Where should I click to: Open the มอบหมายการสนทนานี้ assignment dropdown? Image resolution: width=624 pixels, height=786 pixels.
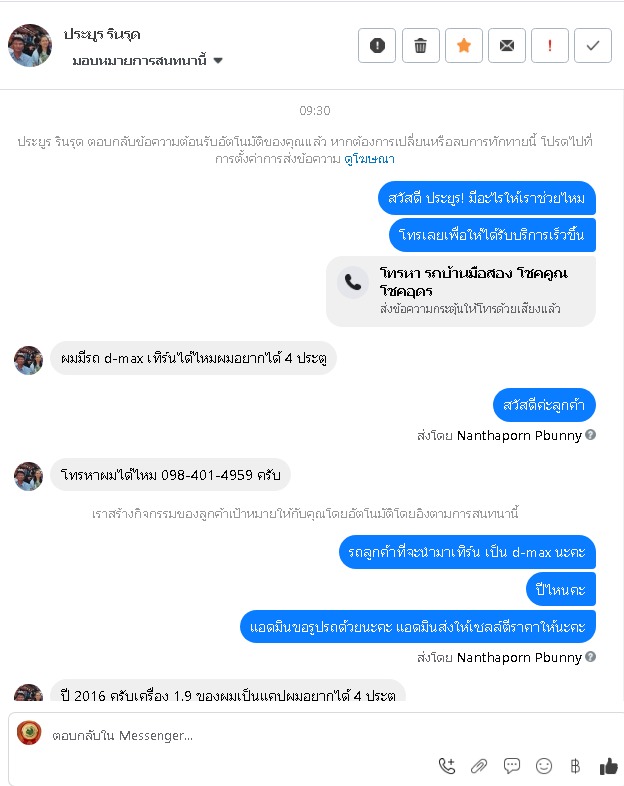click(x=147, y=61)
